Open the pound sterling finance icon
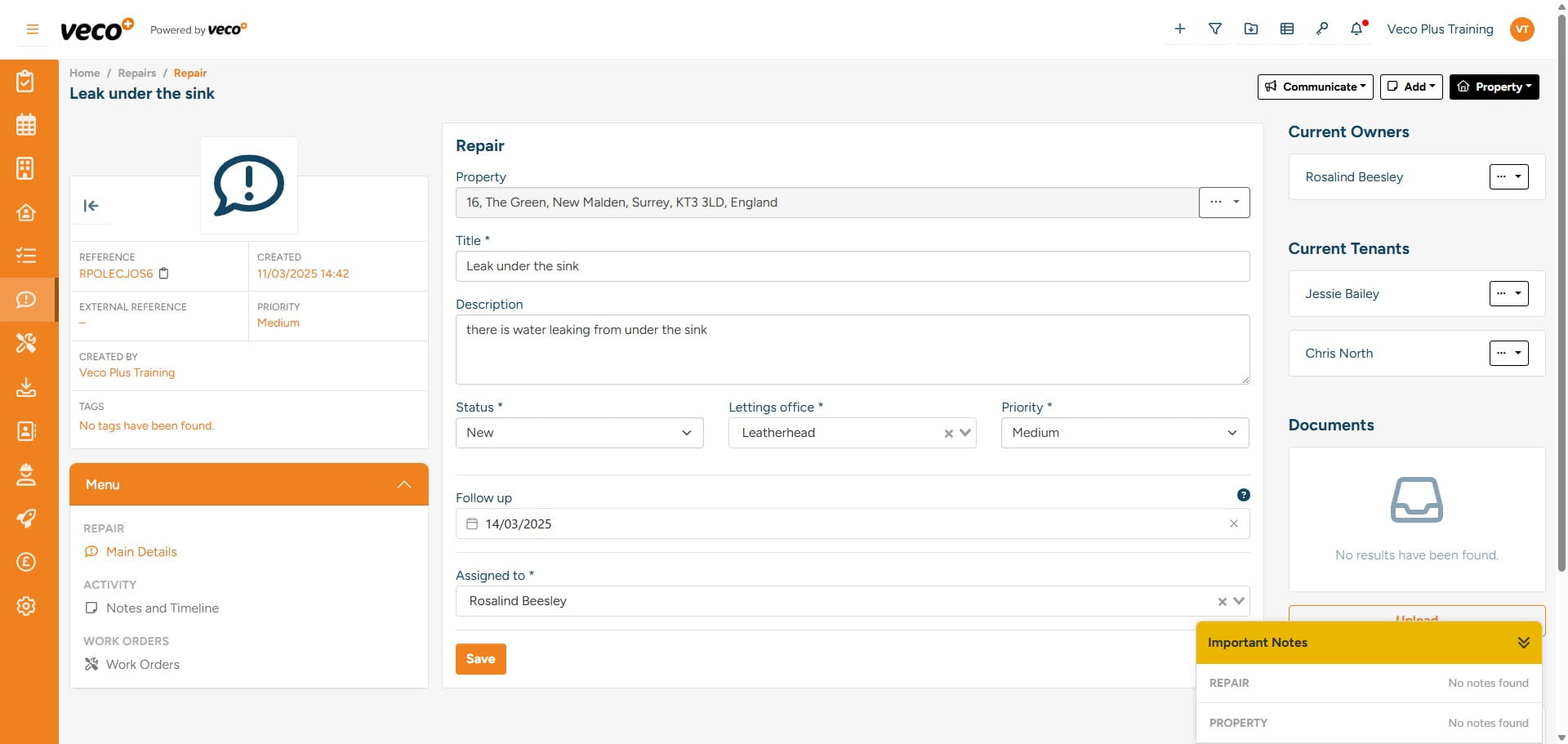Screen dimensions: 1568x744 pyautogui.click(x=25, y=562)
